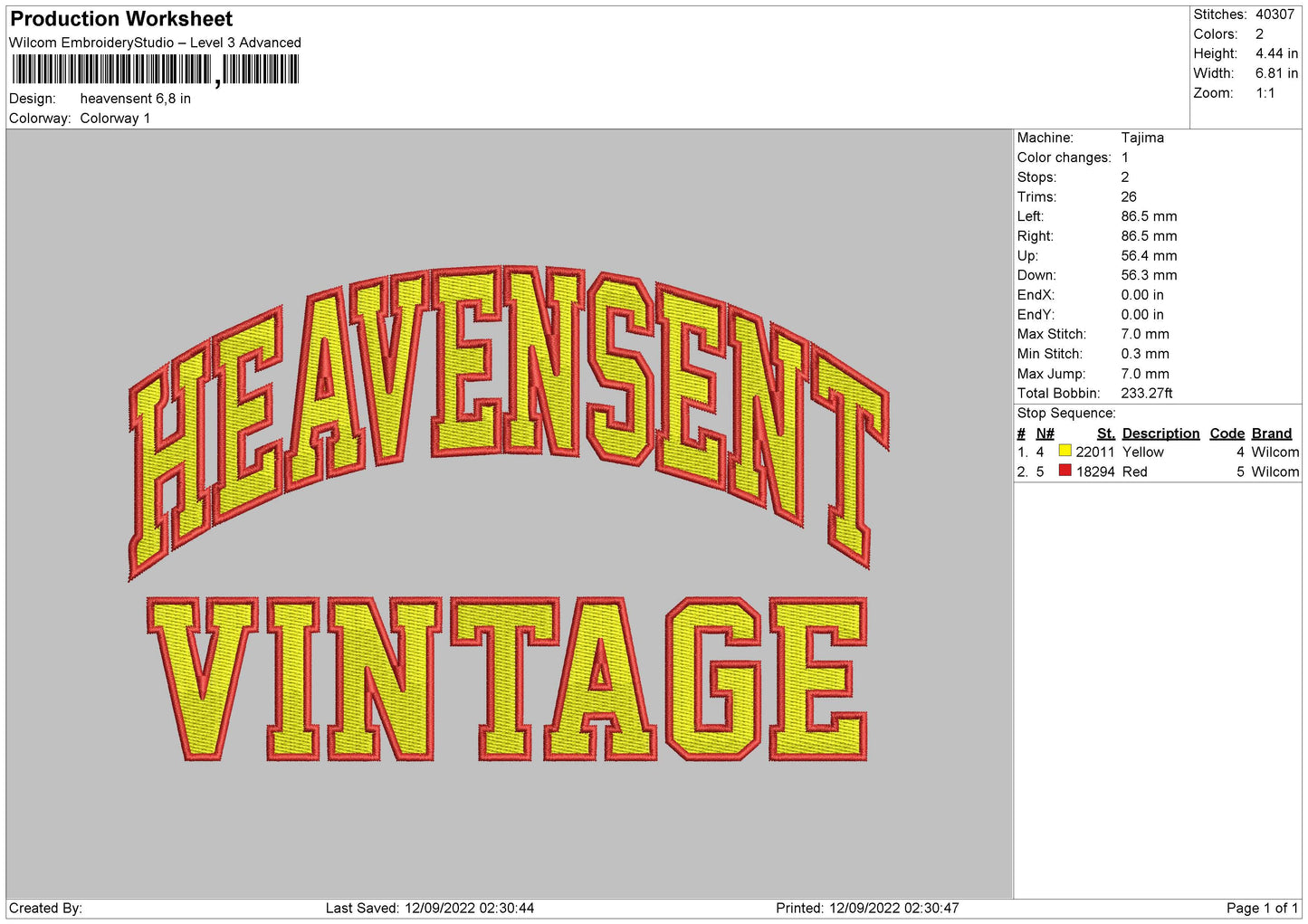
Task: Click the 'Max Stitch:' label
Action: pos(1051,334)
